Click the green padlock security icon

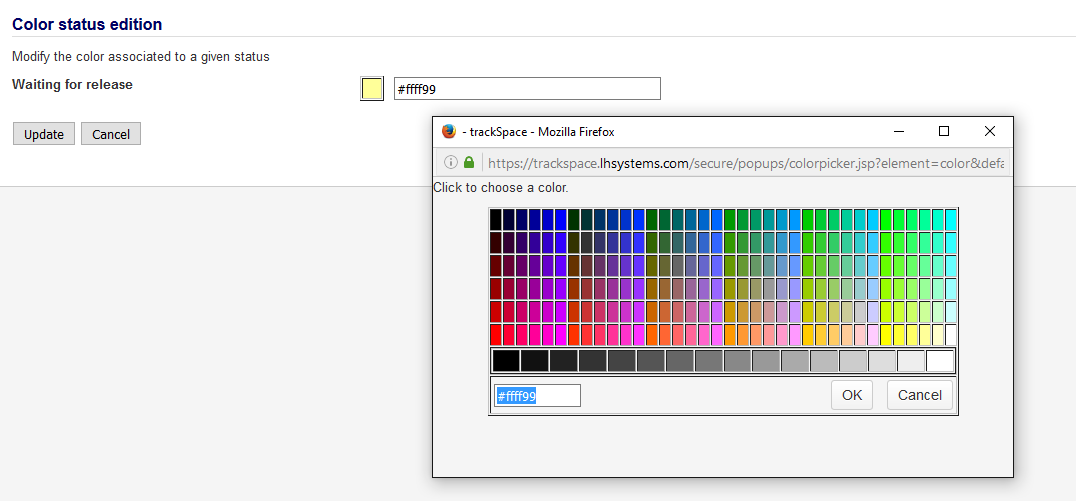469,163
